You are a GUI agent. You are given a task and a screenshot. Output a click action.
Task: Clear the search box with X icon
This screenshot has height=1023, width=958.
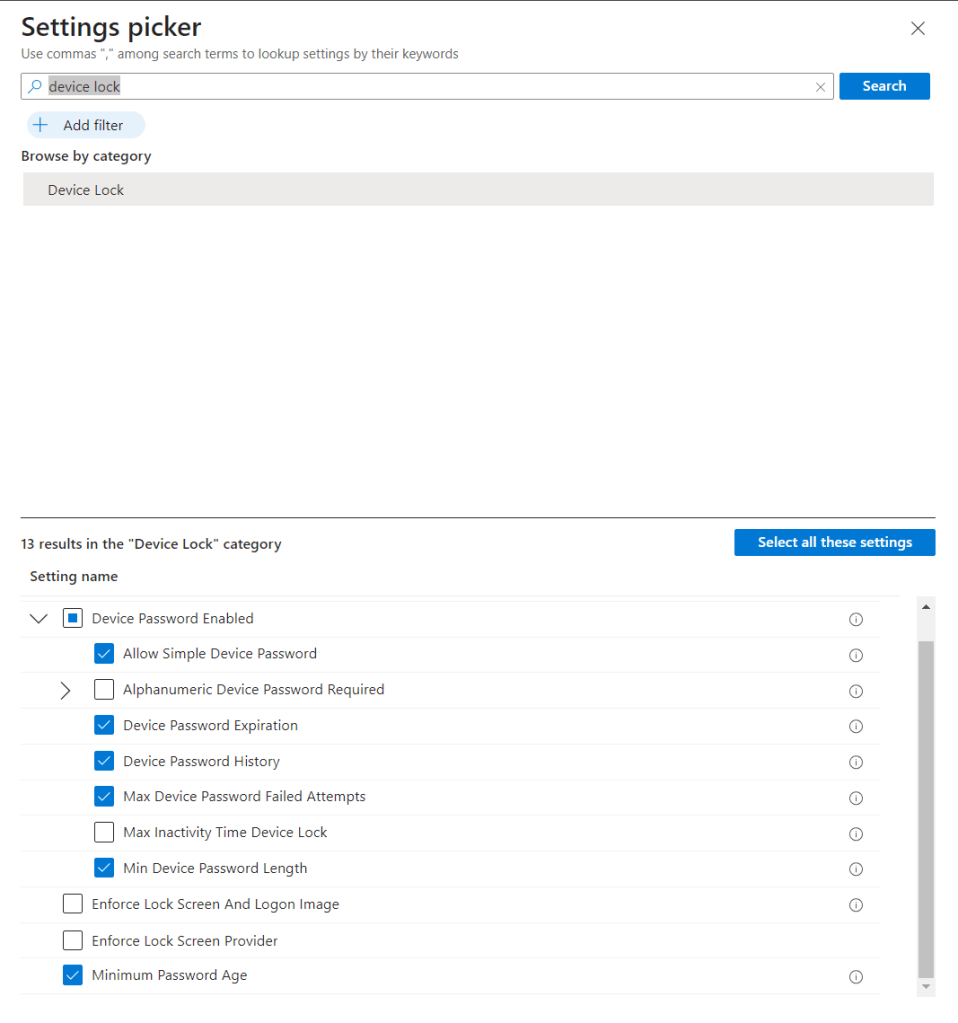coord(820,87)
